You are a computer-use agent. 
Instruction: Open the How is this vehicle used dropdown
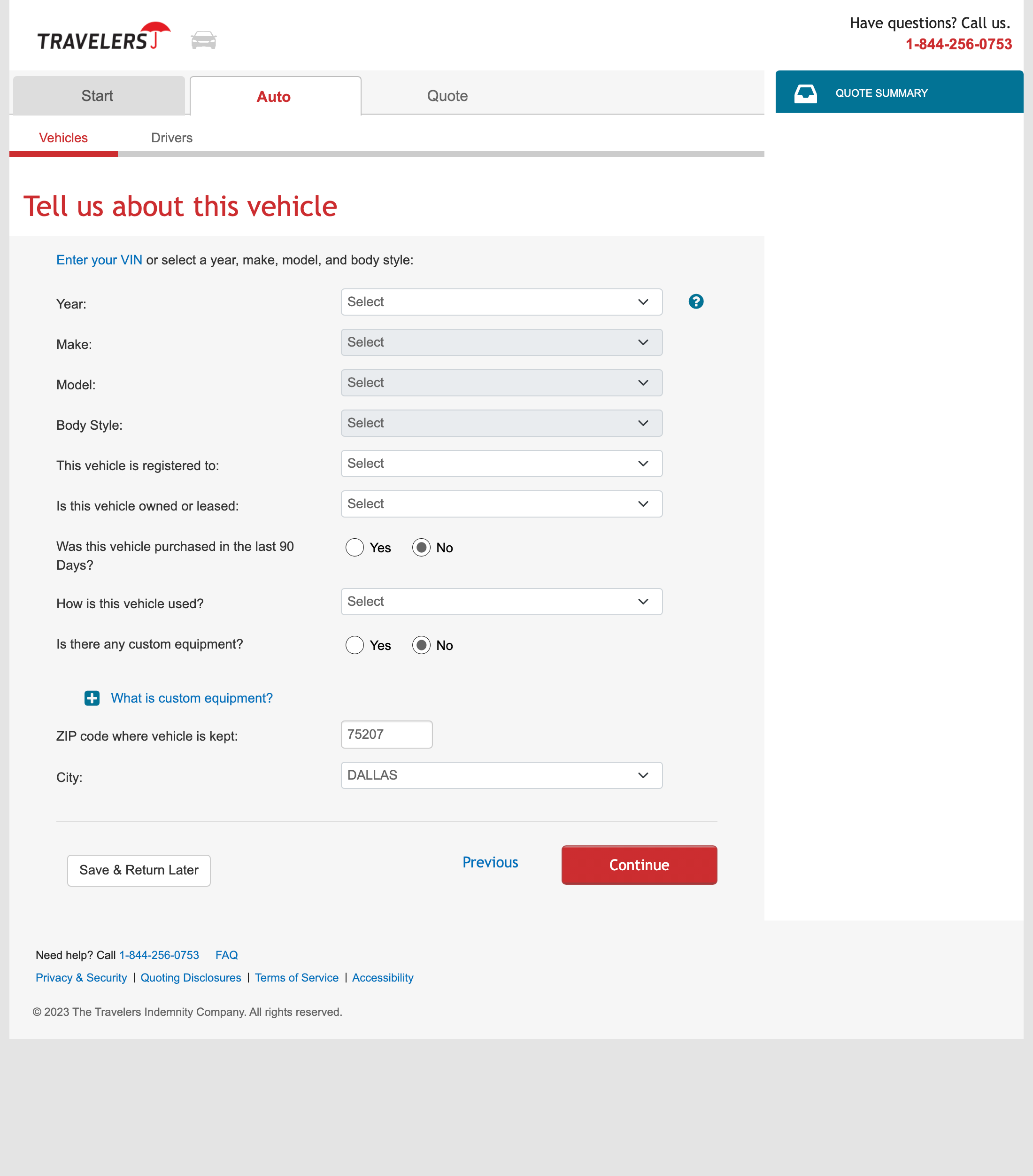501,601
